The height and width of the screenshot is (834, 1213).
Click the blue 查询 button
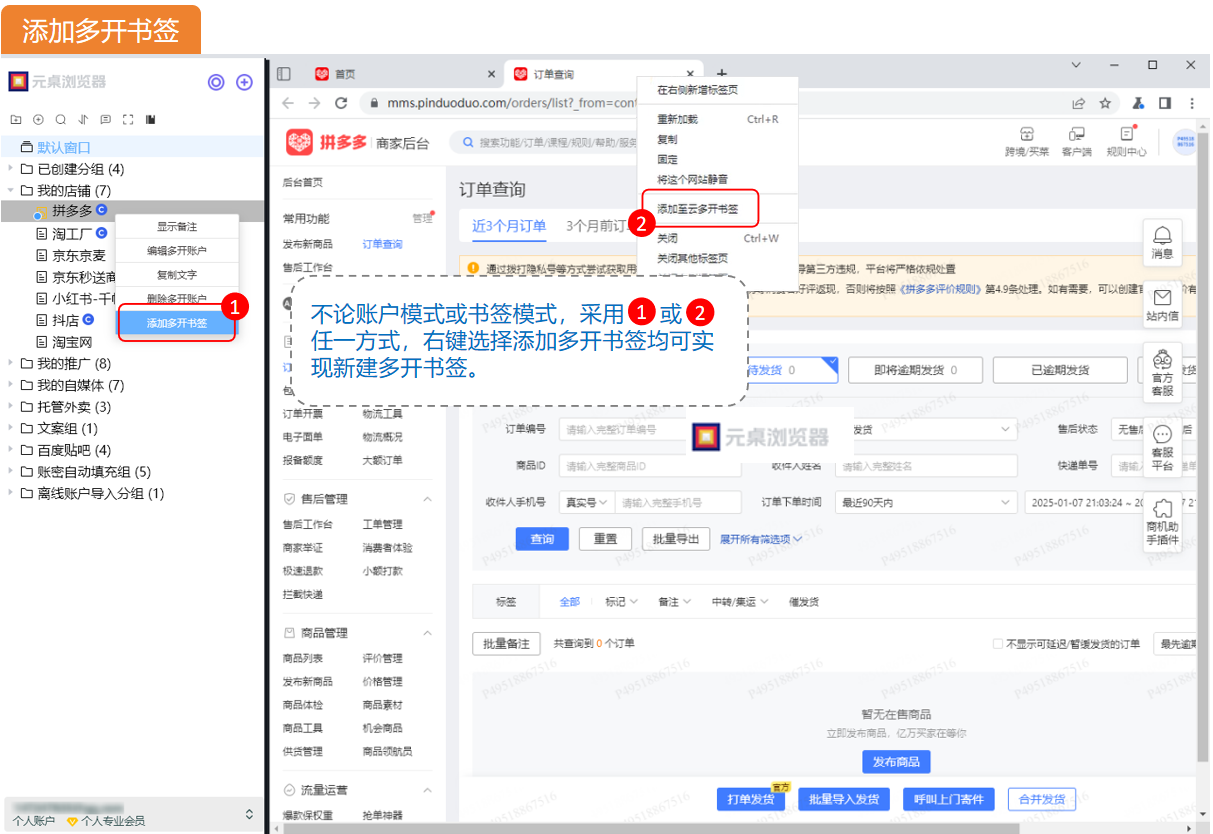tap(542, 539)
